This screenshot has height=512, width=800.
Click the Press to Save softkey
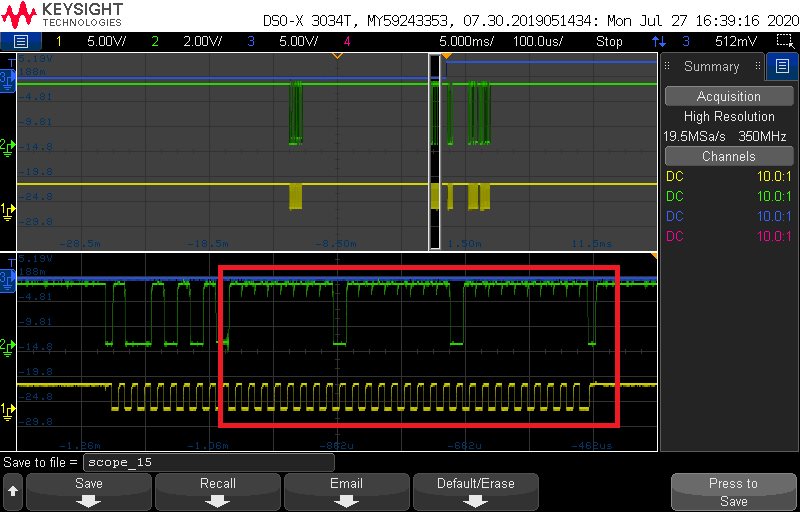[734, 492]
